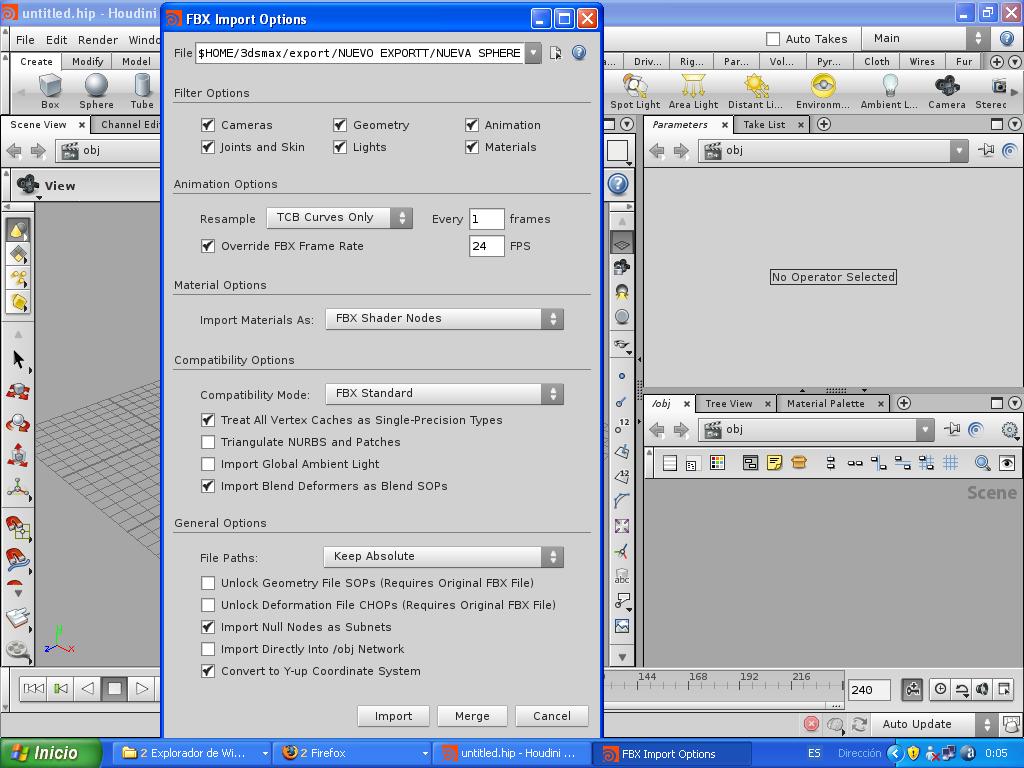Toggle Joints and Skin checkbox
The height and width of the screenshot is (768, 1024).
point(208,147)
